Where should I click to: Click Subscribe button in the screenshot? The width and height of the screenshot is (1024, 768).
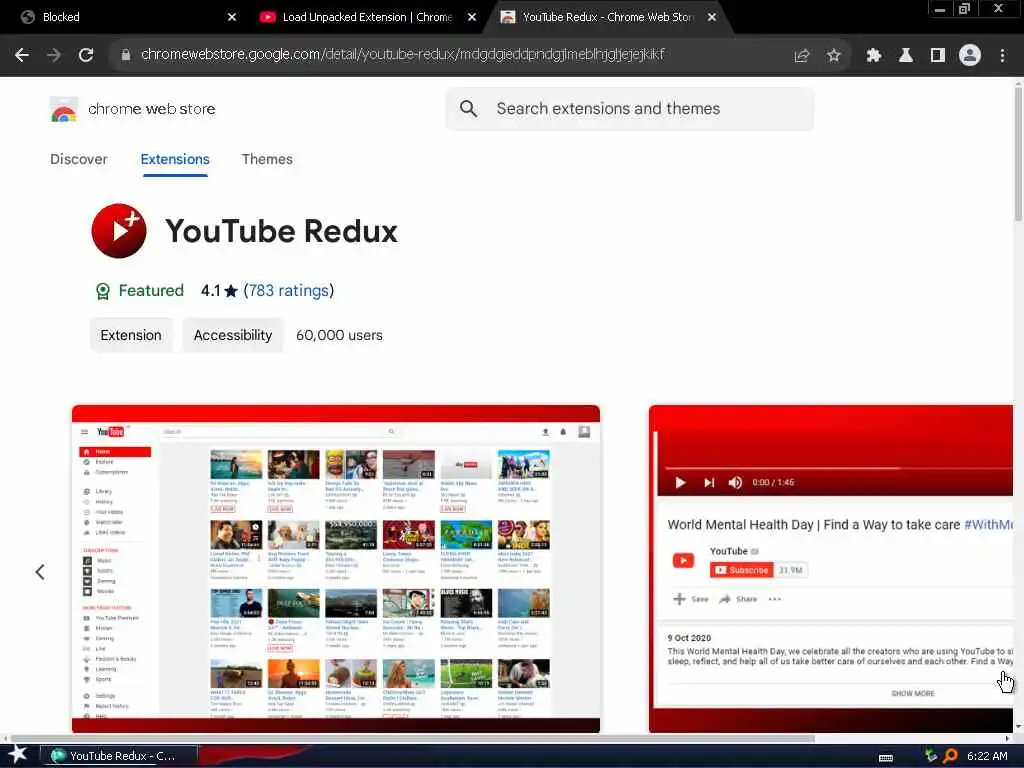[x=741, y=570]
